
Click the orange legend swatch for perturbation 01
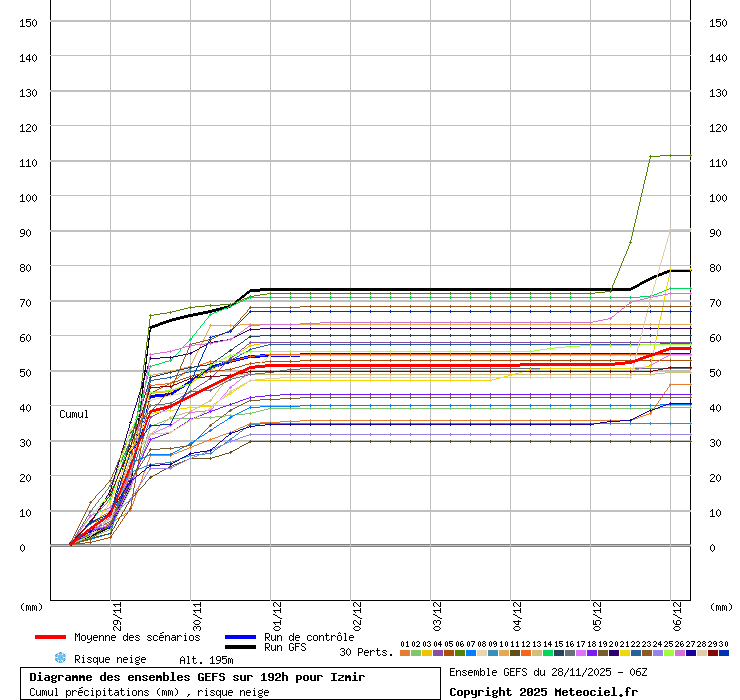click(405, 653)
